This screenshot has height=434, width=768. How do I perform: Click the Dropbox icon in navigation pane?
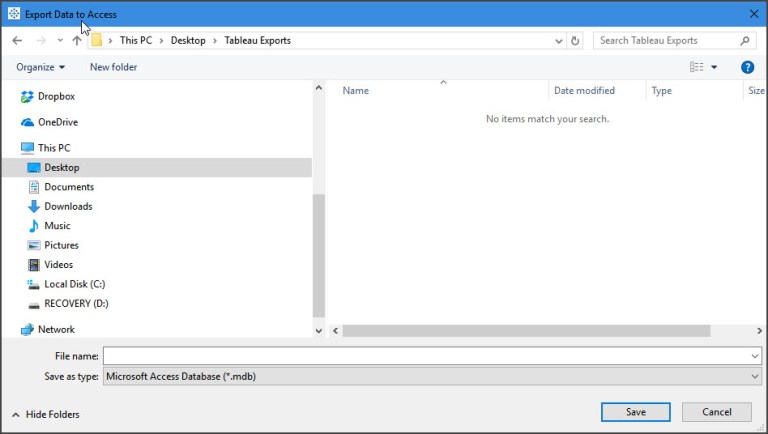click(x=28, y=97)
